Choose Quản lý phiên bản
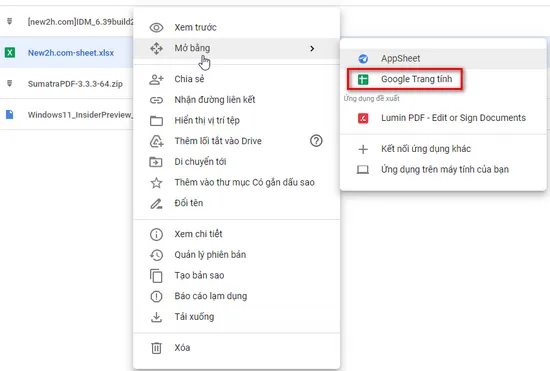This screenshot has height=371, width=550. (236, 255)
